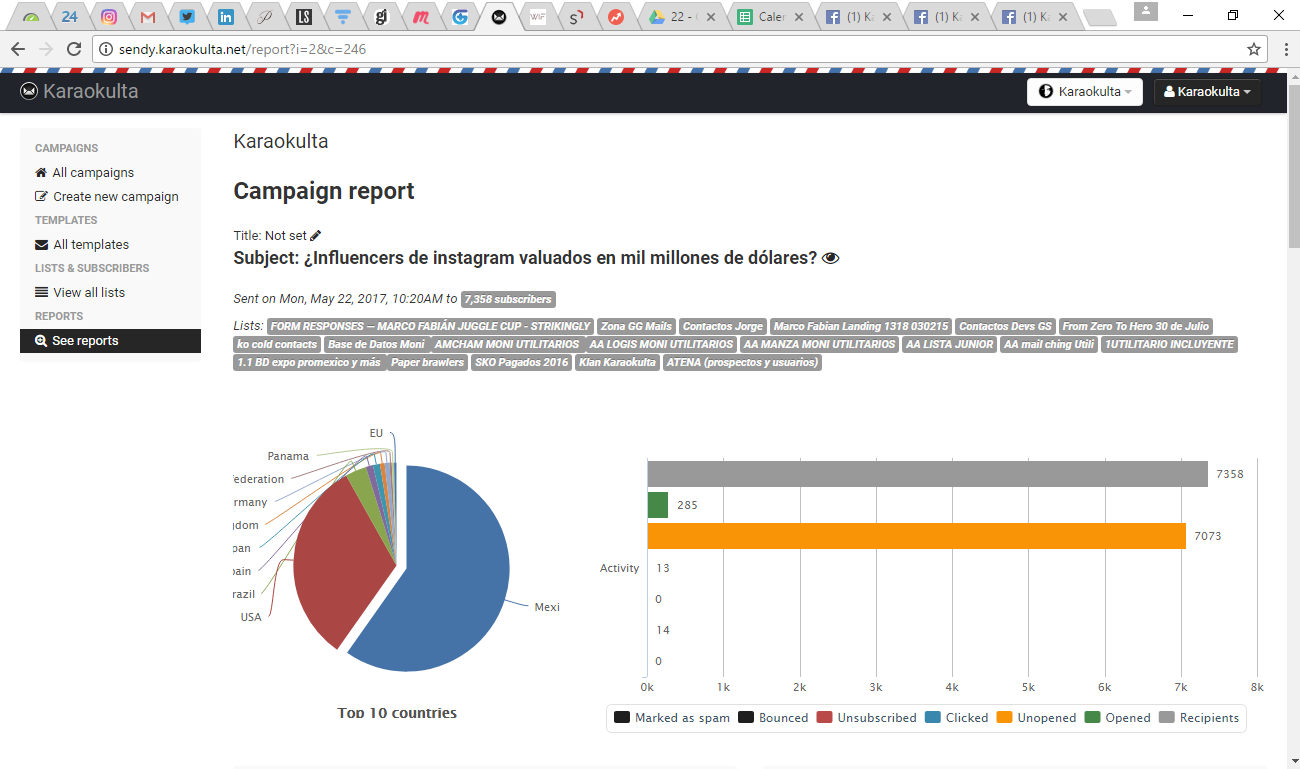Click the Karaokulta envelope logo icon
The image size is (1300, 769).
pos(29,92)
